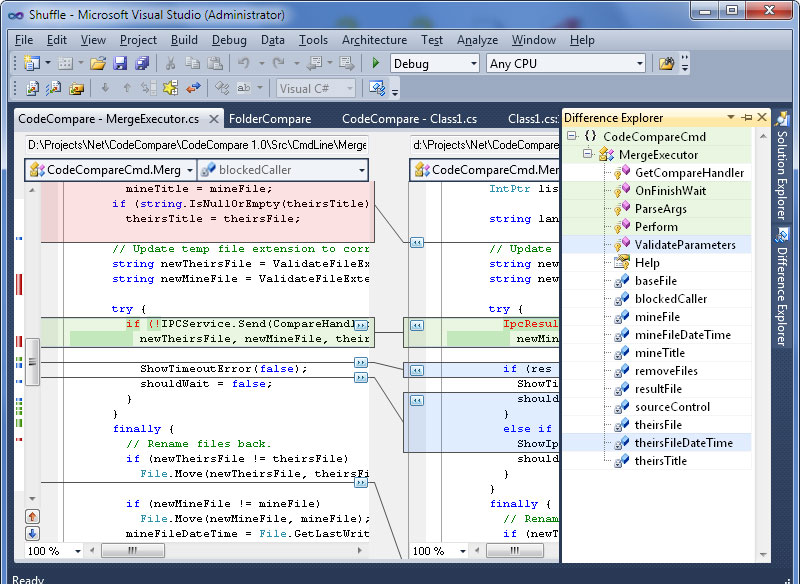The height and width of the screenshot is (584, 800).
Task: Open the left pane 100 % zoom dropdown
Action: 78,551
